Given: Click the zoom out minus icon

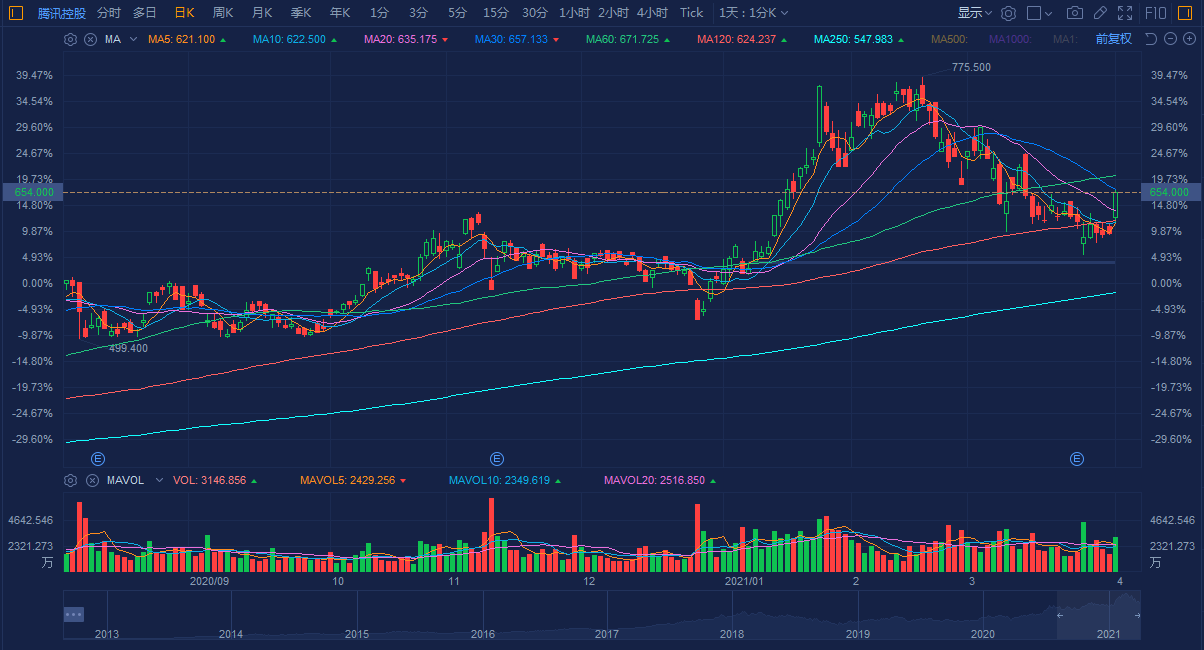Looking at the screenshot, I should [x=1169, y=39].
